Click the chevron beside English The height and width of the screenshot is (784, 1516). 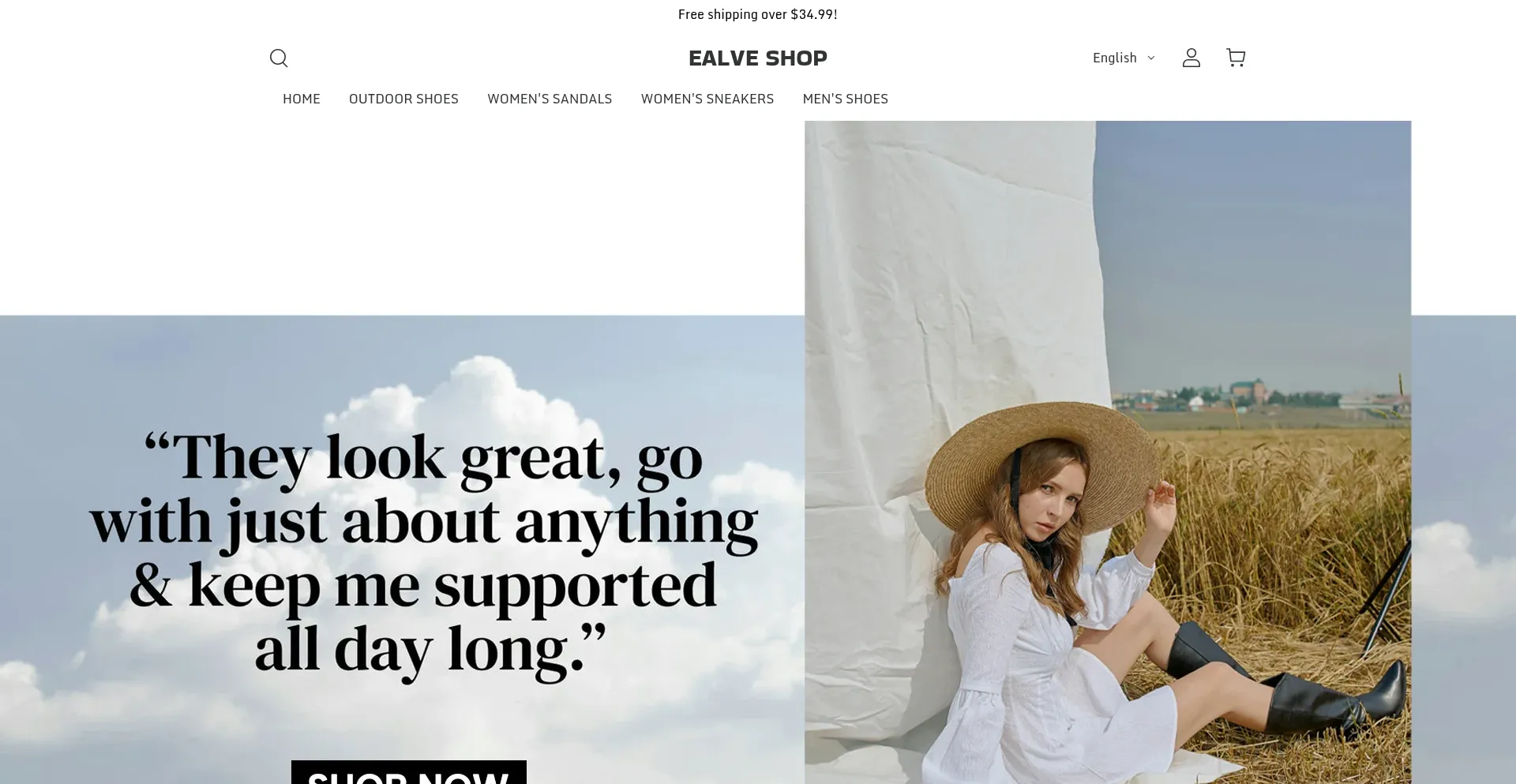1151,58
